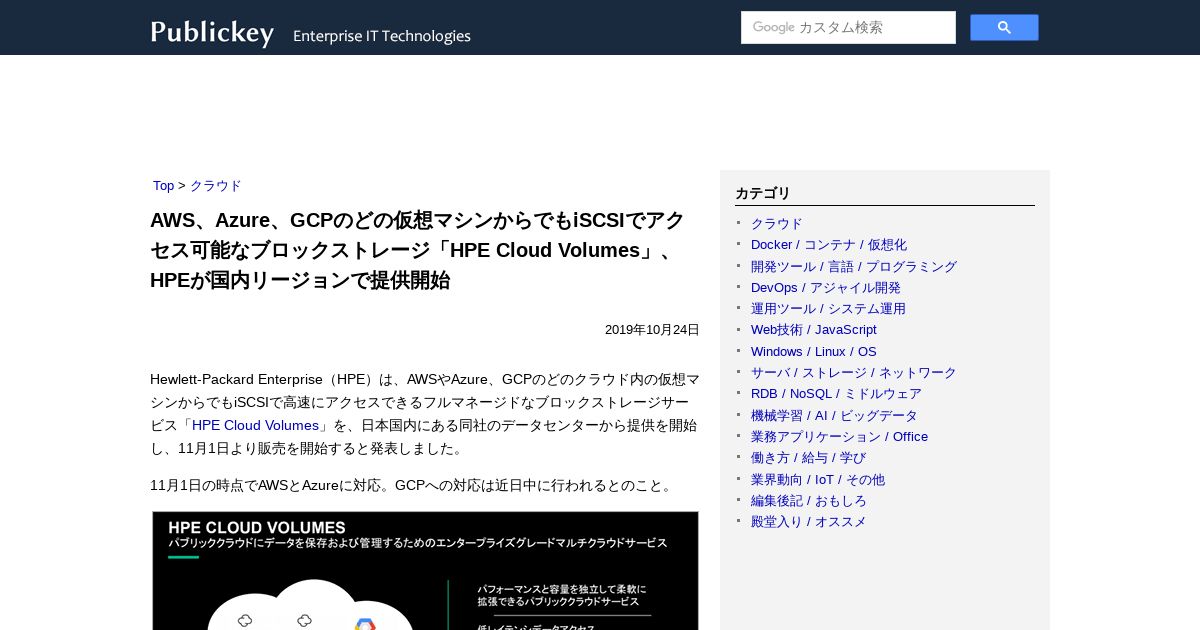Click the blue search magnifier button
1200x630 pixels.
tap(1004, 28)
